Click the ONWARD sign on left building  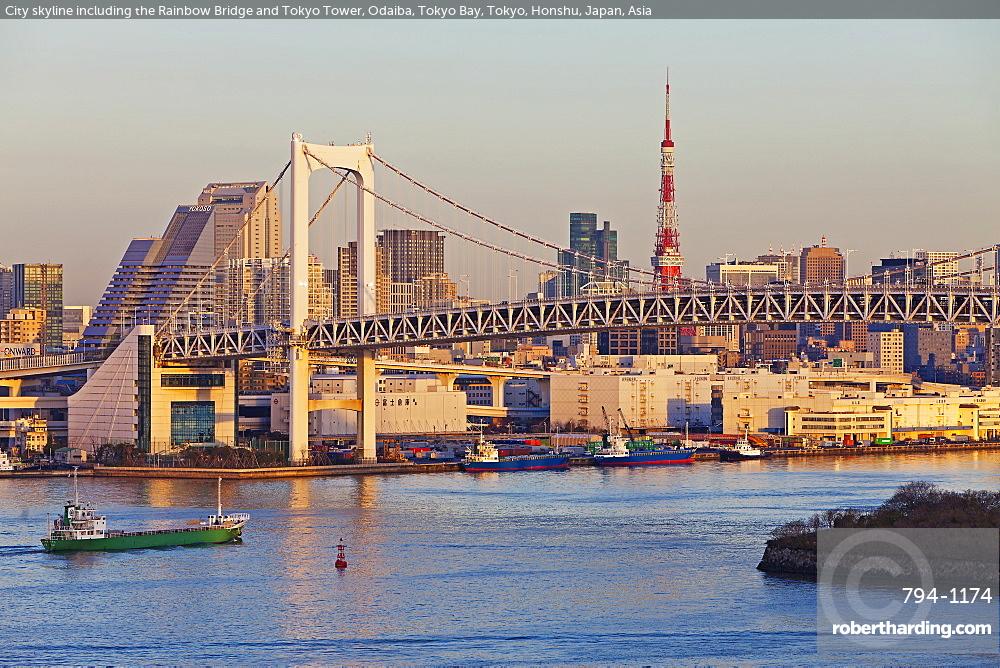click(19, 351)
